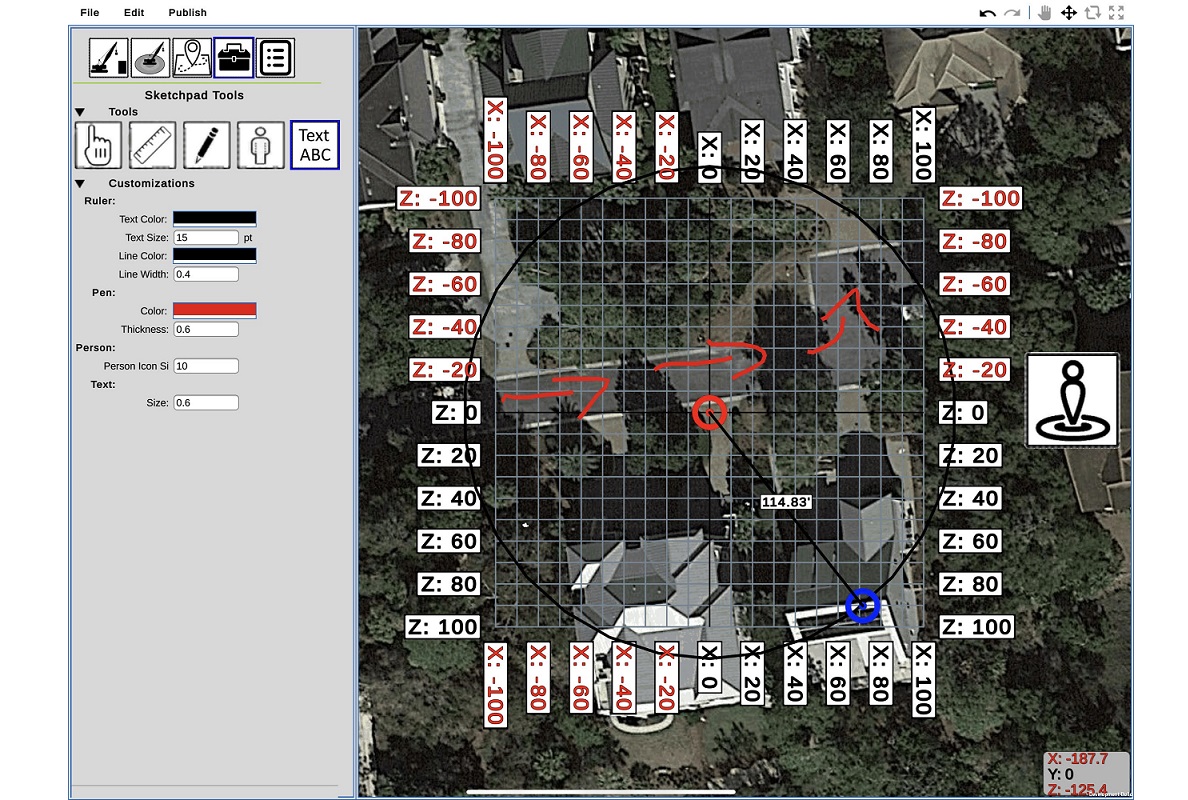Click the Text Size input field

tap(206, 403)
